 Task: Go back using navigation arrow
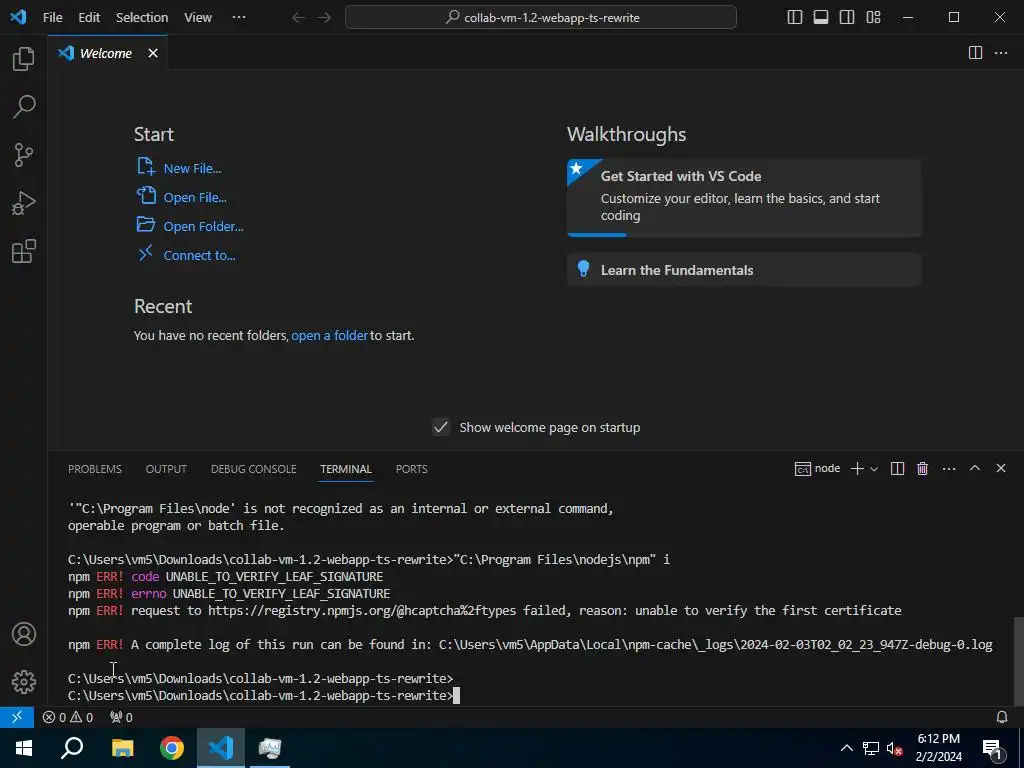pos(298,18)
